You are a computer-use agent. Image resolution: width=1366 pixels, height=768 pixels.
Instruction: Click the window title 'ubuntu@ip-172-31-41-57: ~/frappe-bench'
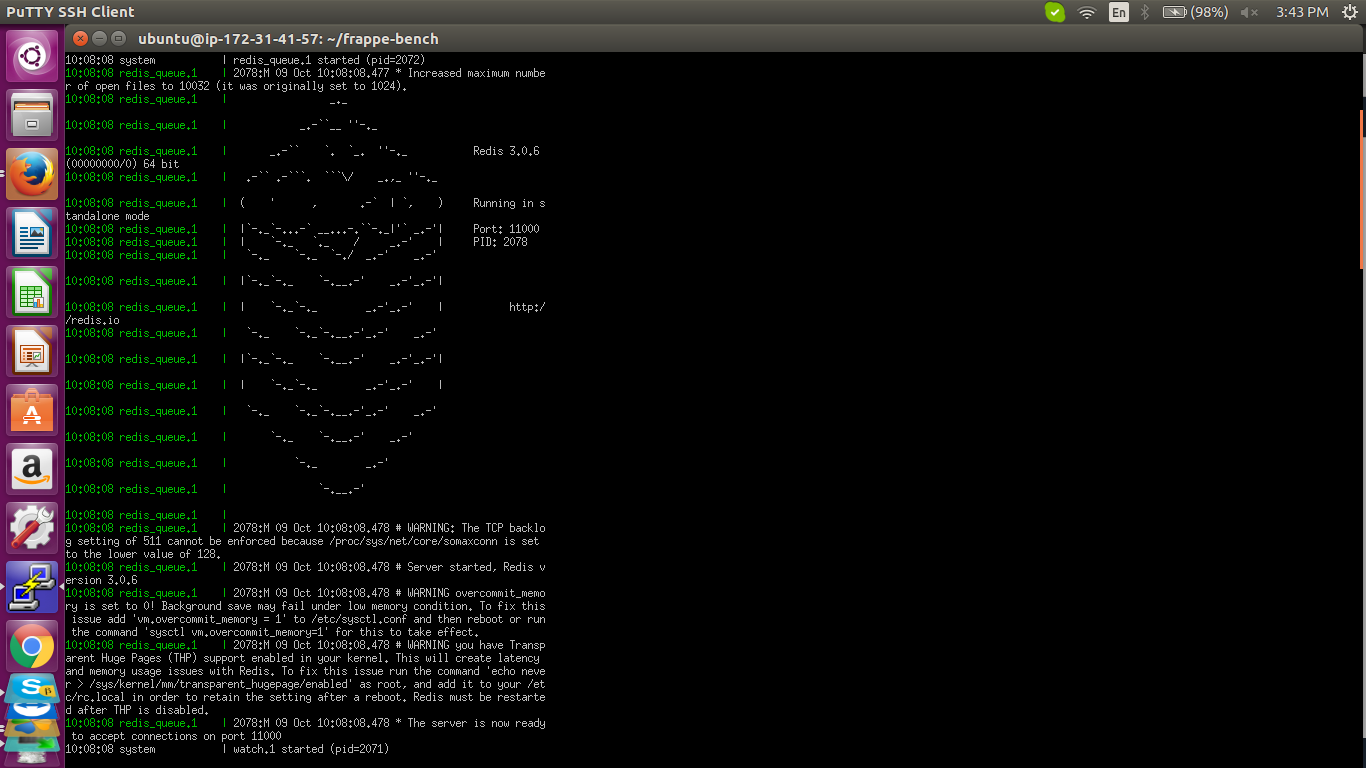(288, 38)
